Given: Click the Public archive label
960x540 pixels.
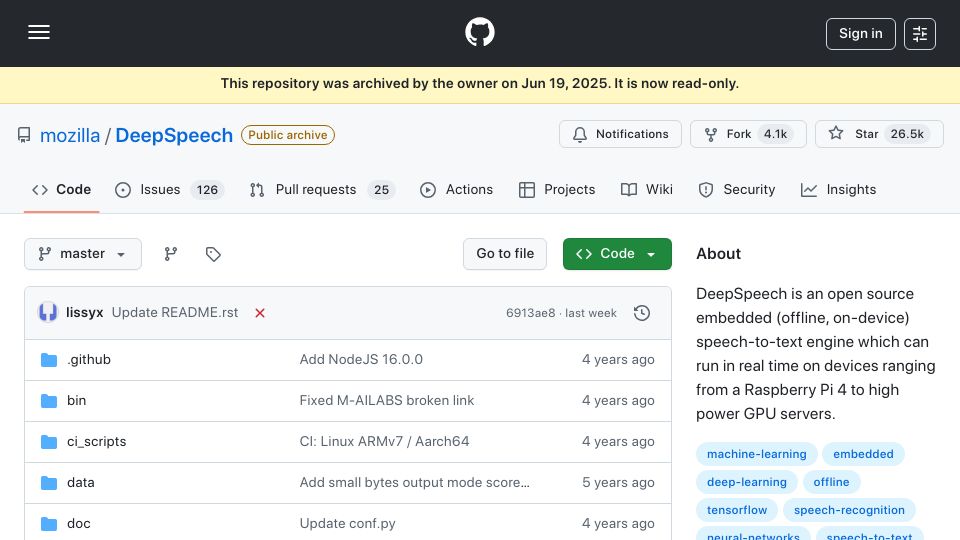Looking at the screenshot, I should click(288, 135).
